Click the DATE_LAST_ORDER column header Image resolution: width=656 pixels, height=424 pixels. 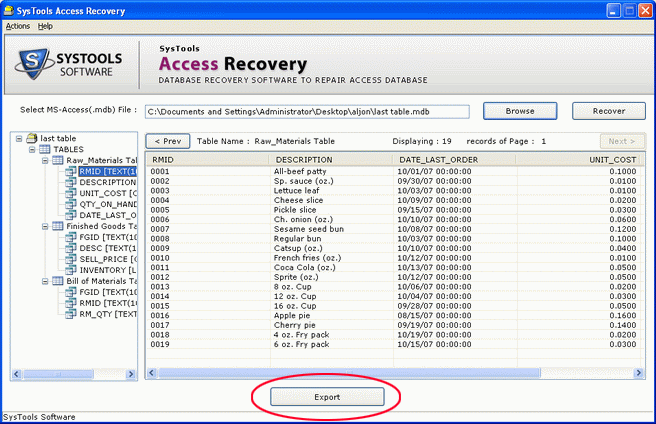454,159
